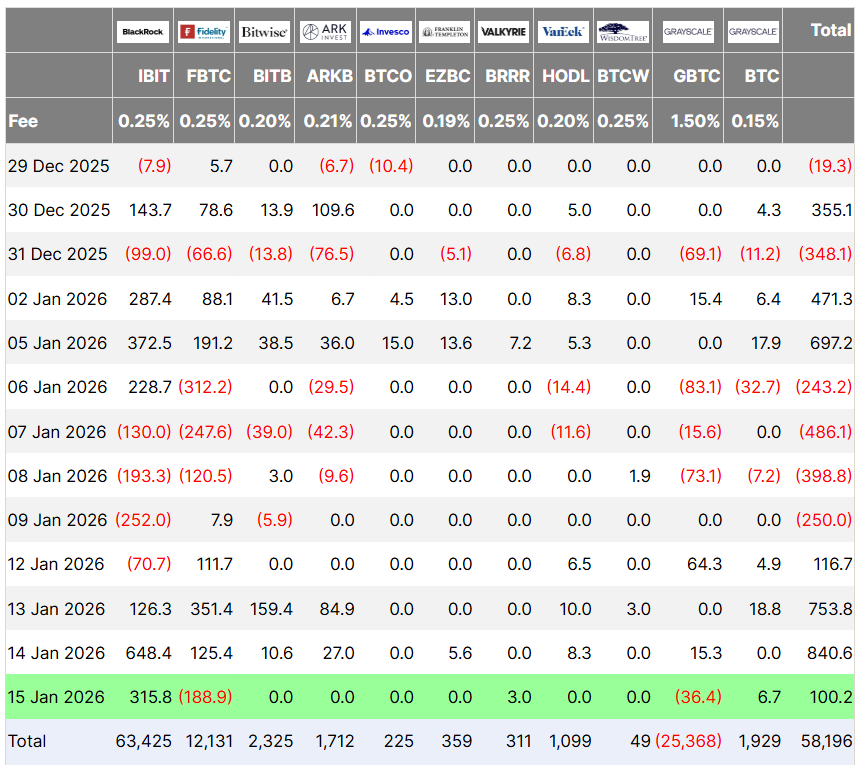The image size is (860, 765).
Task: Click the Franklin Templeton logo
Action: click(444, 32)
